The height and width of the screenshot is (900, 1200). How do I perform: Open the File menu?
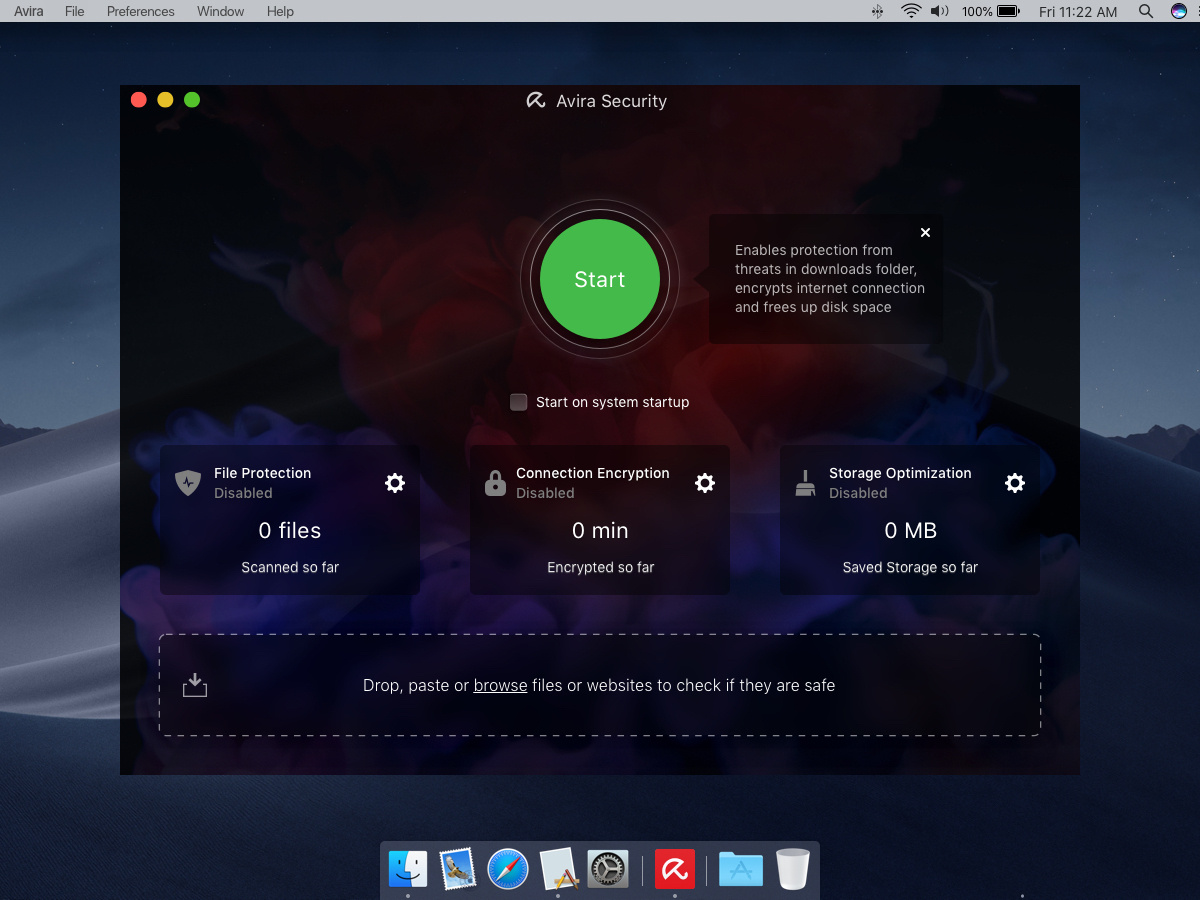pos(74,11)
